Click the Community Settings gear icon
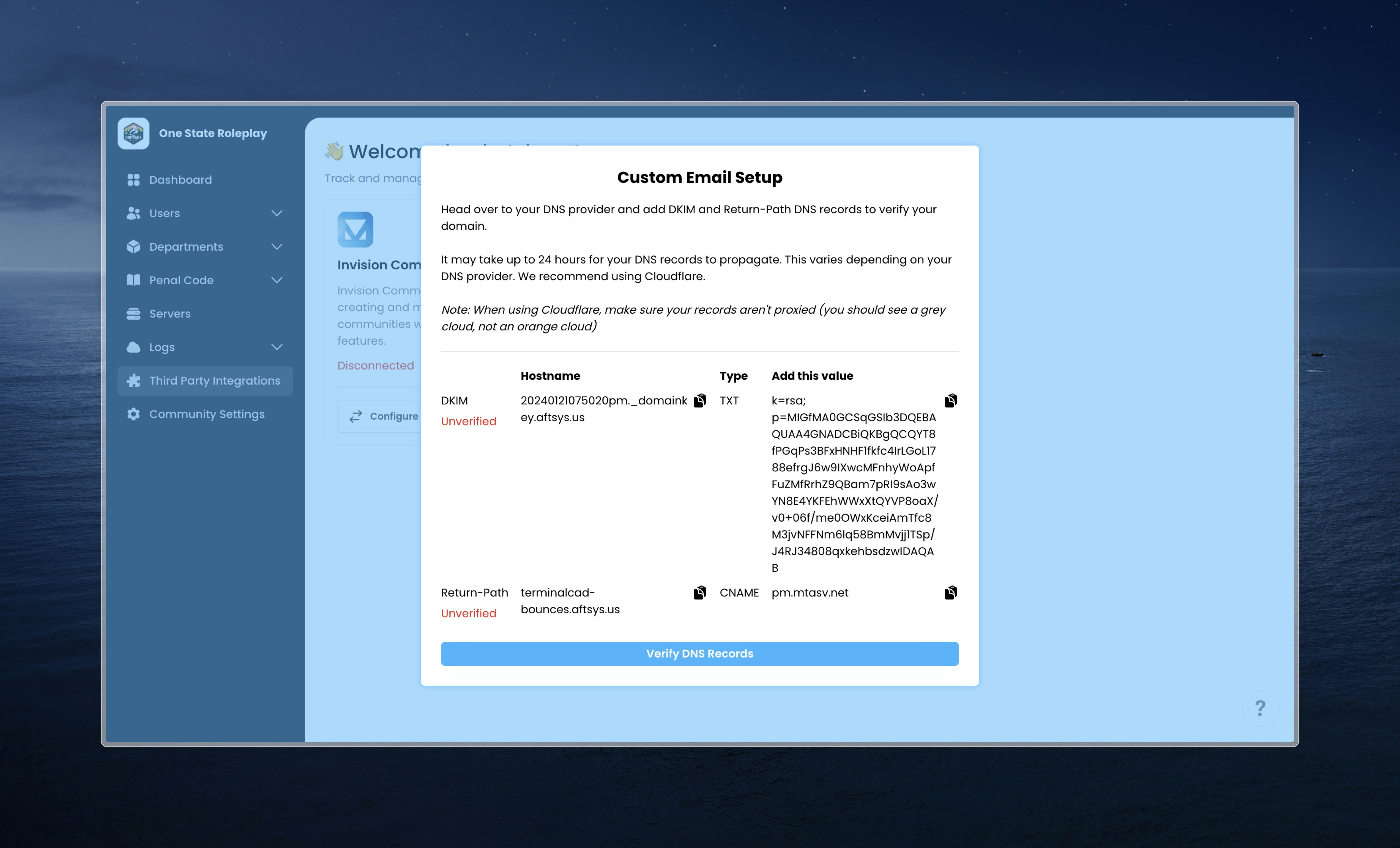The image size is (1400, 848). pyautogui.click(x=133, y=414)
